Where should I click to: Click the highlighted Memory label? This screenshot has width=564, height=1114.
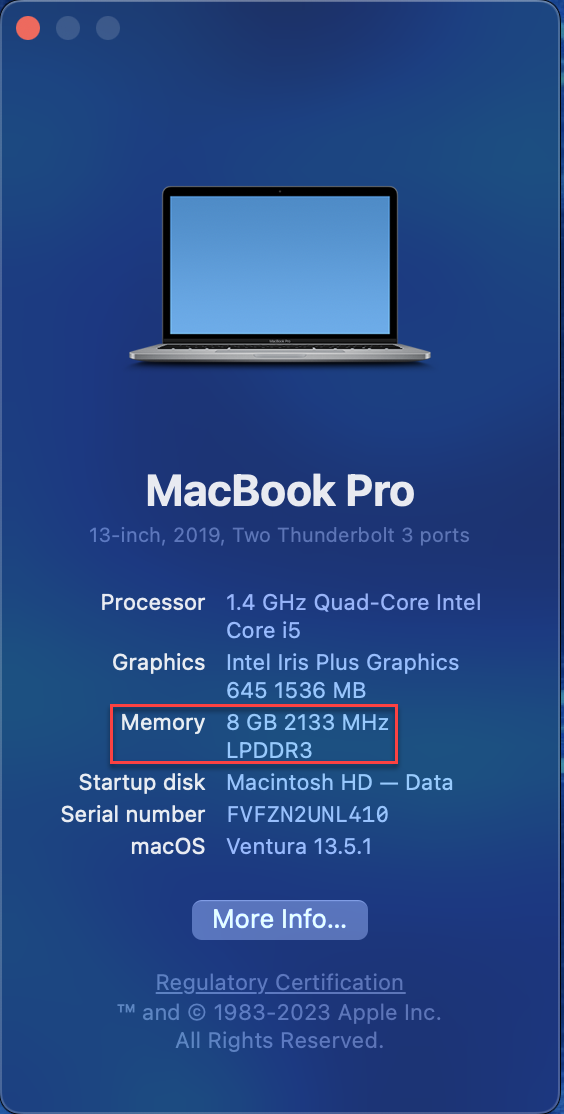(163, 723)
